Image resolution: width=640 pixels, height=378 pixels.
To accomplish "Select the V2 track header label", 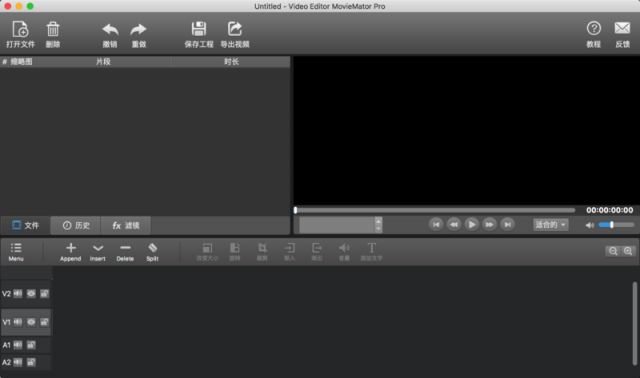I will (x=6, y=294).
